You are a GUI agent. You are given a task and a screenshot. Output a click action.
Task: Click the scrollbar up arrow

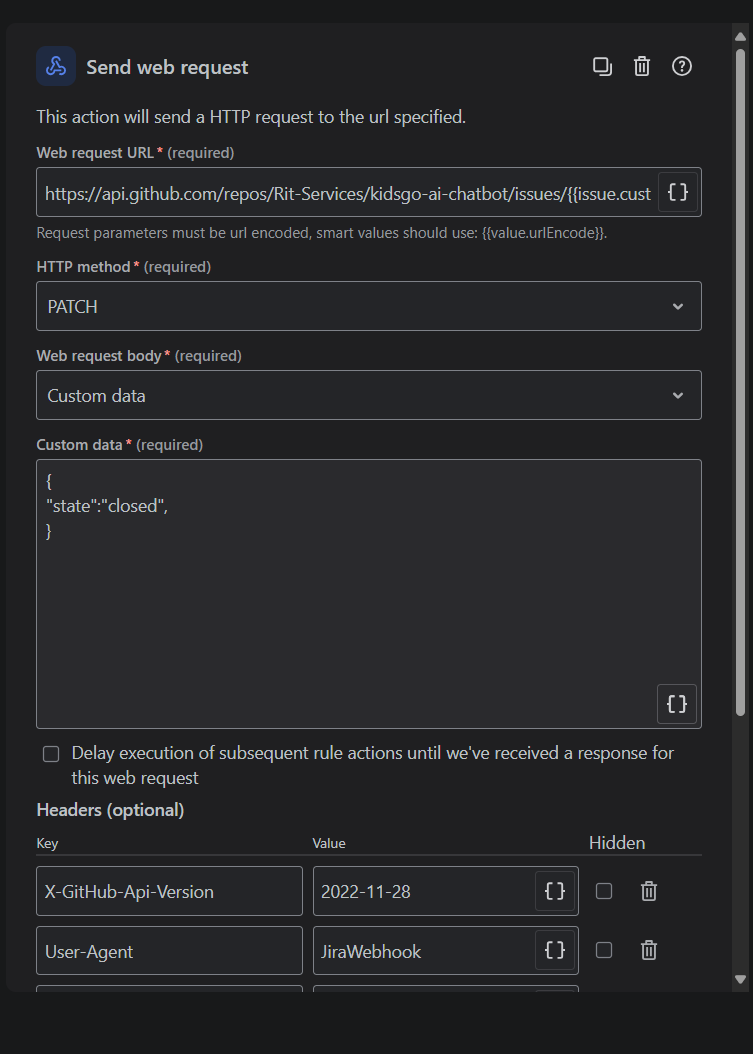point(740,36)
